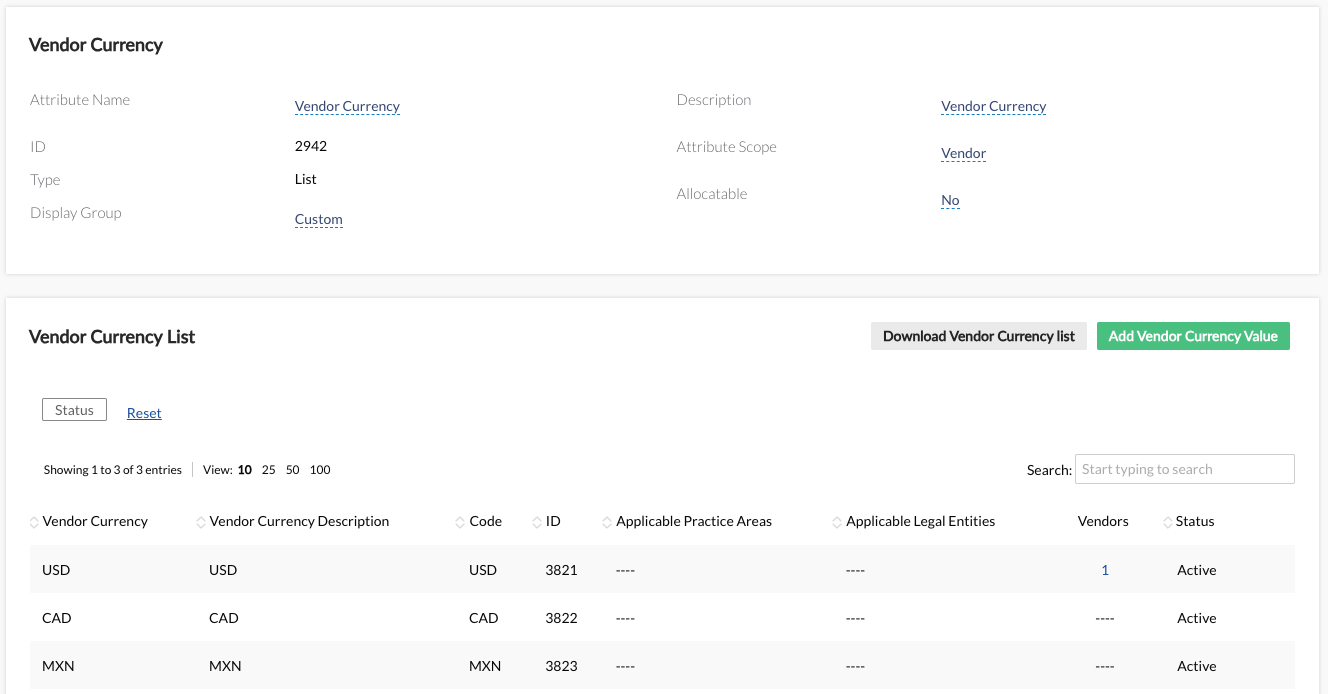The height and width of the screenshot is (694, 1328).
Task: Change the Allocatable No value
Action: pos(950,201)
